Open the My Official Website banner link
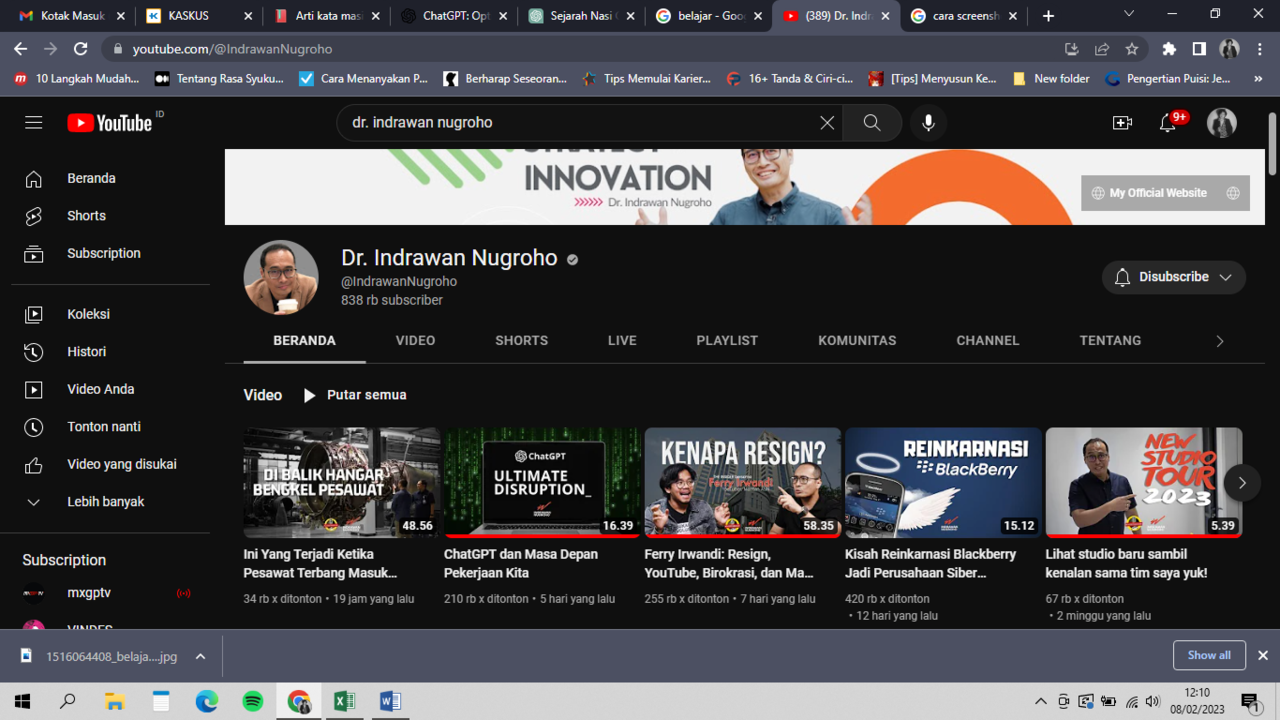The image size is (1280, 720). (1166, 193)
